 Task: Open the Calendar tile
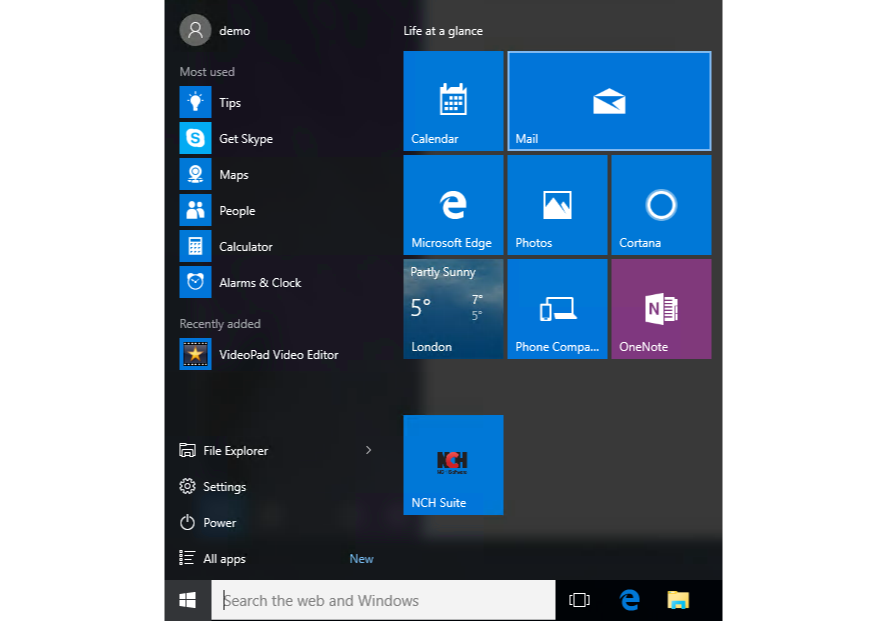tap(453, 101)
